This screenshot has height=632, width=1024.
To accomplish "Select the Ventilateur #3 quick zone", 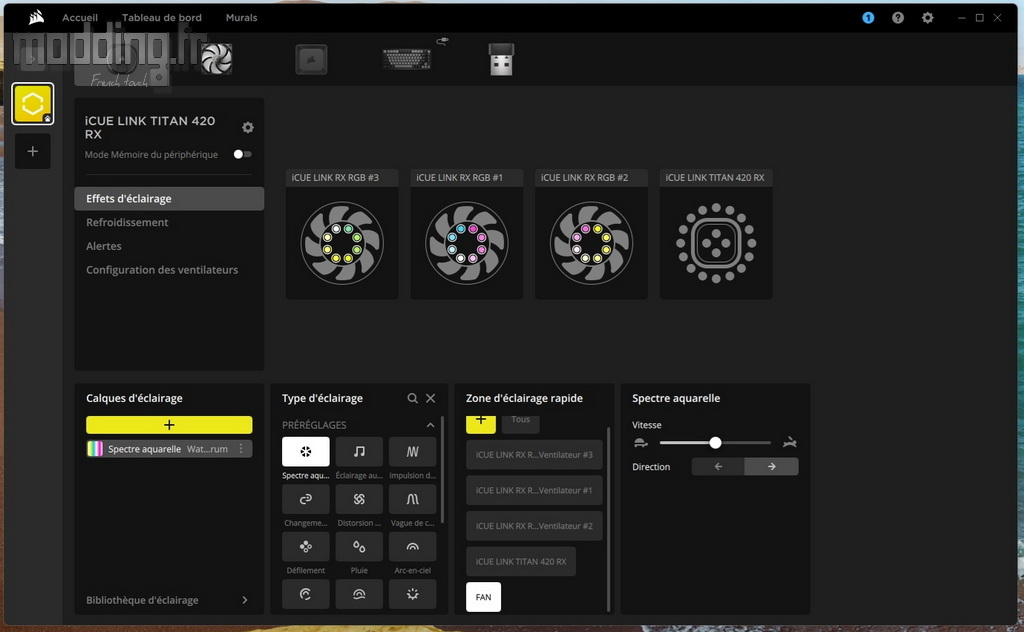I will click(x=534, y=454).
